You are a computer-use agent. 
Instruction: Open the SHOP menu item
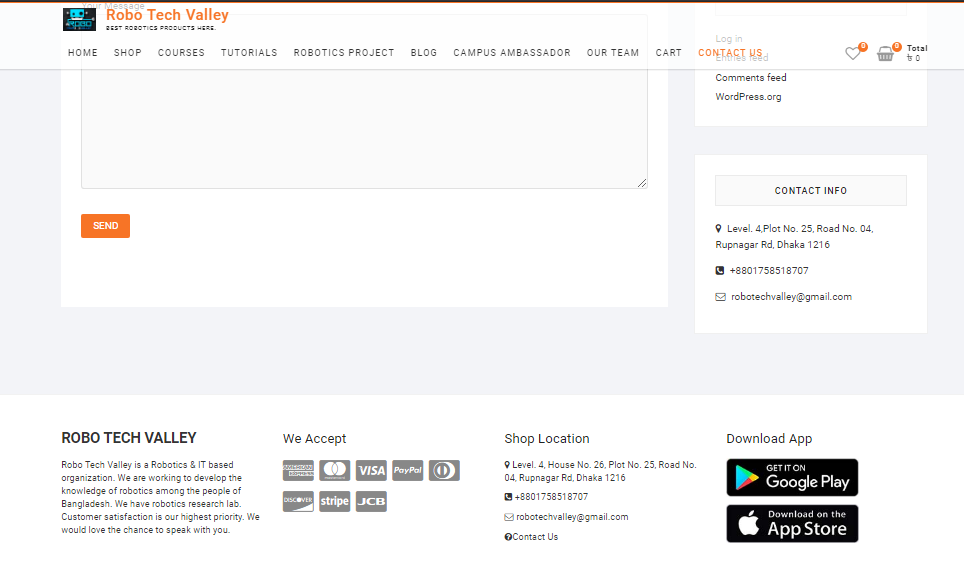click(x=128, y=53)
